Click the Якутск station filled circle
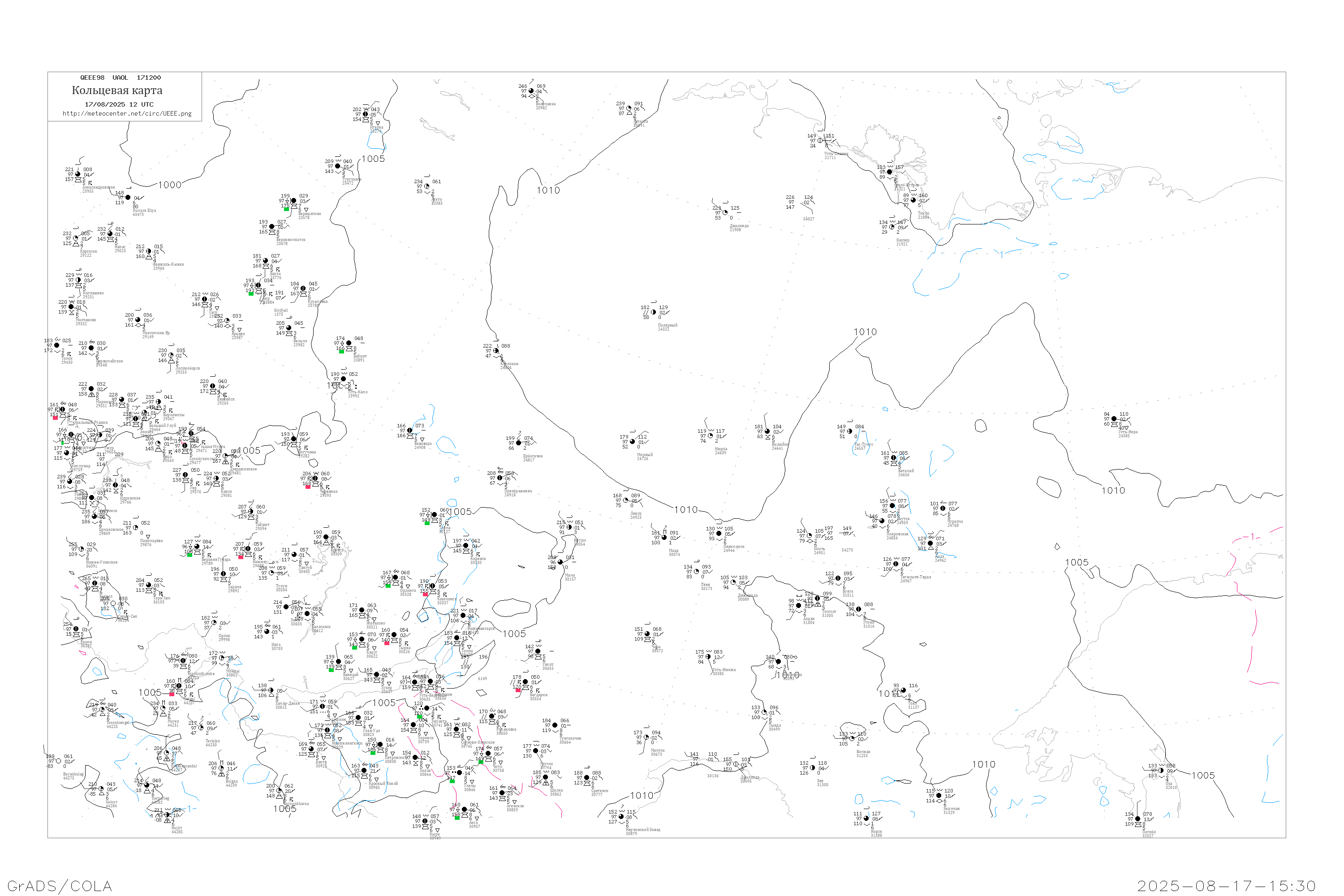Screen dimensions: 1344x896 (x=892, y=506)
